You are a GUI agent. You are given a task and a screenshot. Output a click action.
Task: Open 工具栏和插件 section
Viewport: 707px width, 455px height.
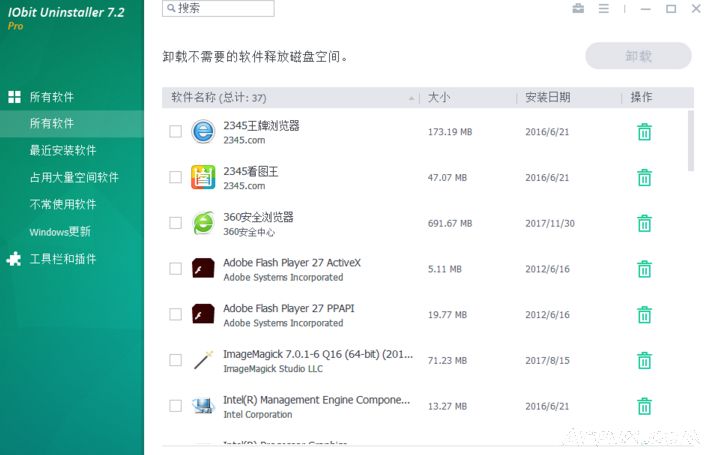pos(63,259)
